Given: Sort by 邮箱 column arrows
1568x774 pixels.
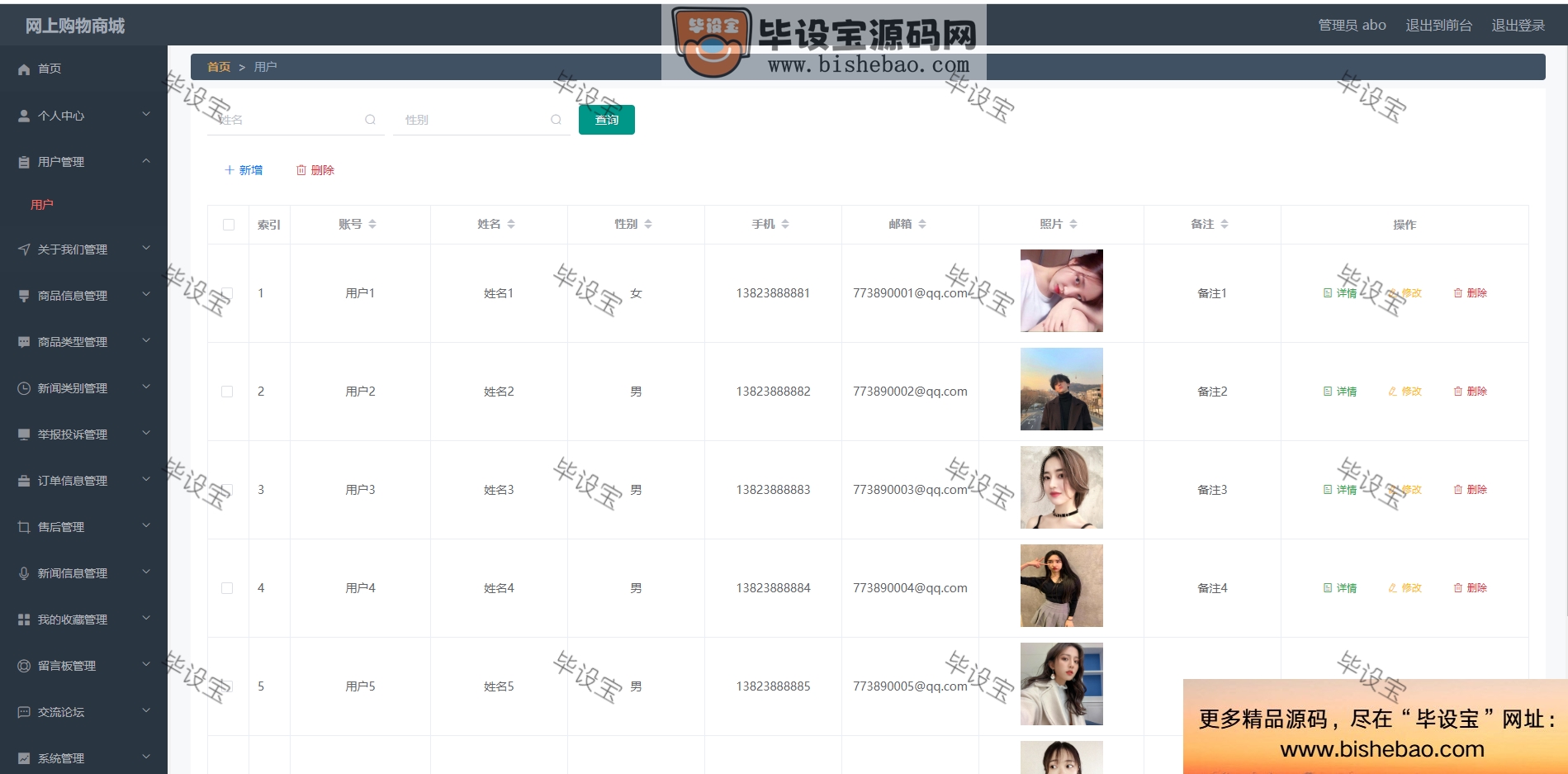Looking at the screenshot, I should 922,224.
